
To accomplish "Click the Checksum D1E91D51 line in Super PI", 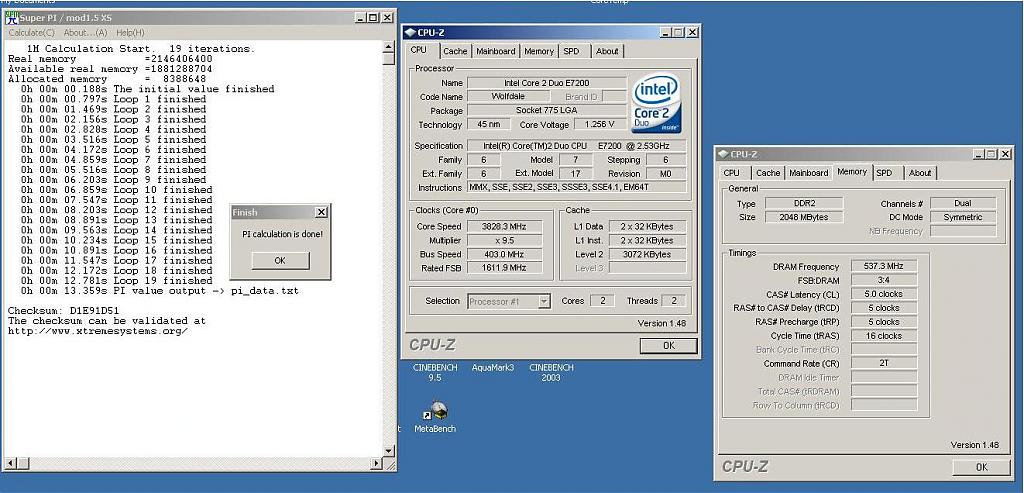I will tap(63, 310).
